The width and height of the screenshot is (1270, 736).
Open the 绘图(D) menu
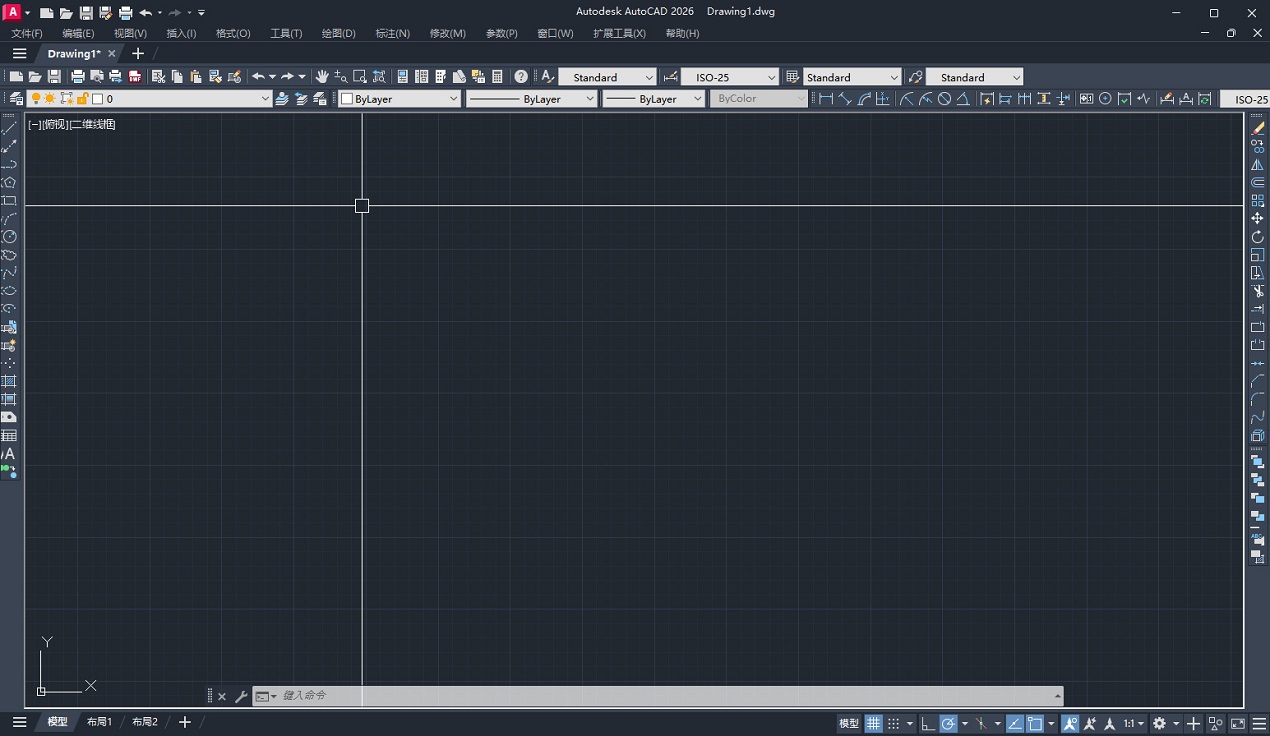pos(339,33)
